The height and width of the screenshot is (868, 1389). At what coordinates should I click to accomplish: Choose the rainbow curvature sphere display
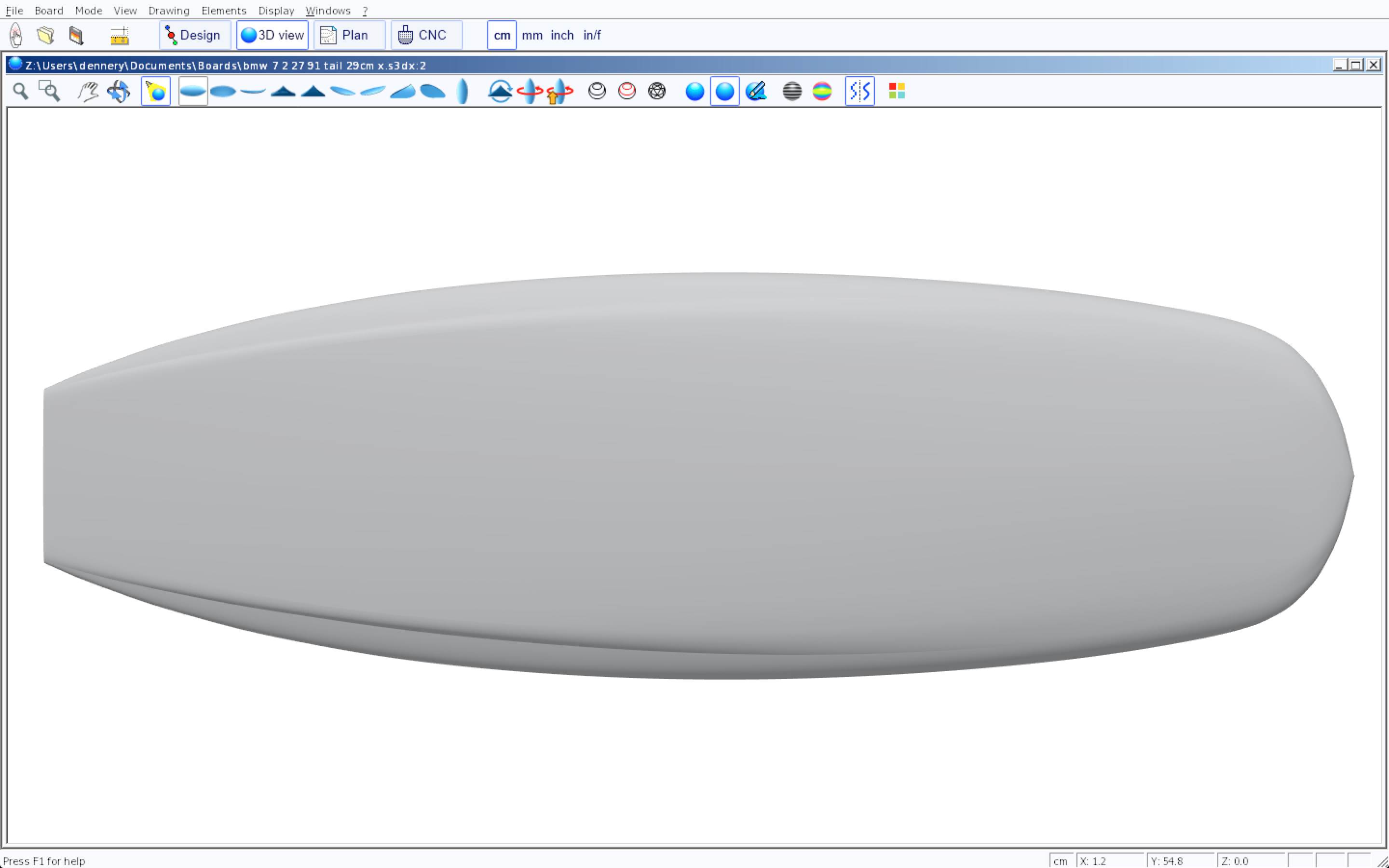click(x=822, y=91)
